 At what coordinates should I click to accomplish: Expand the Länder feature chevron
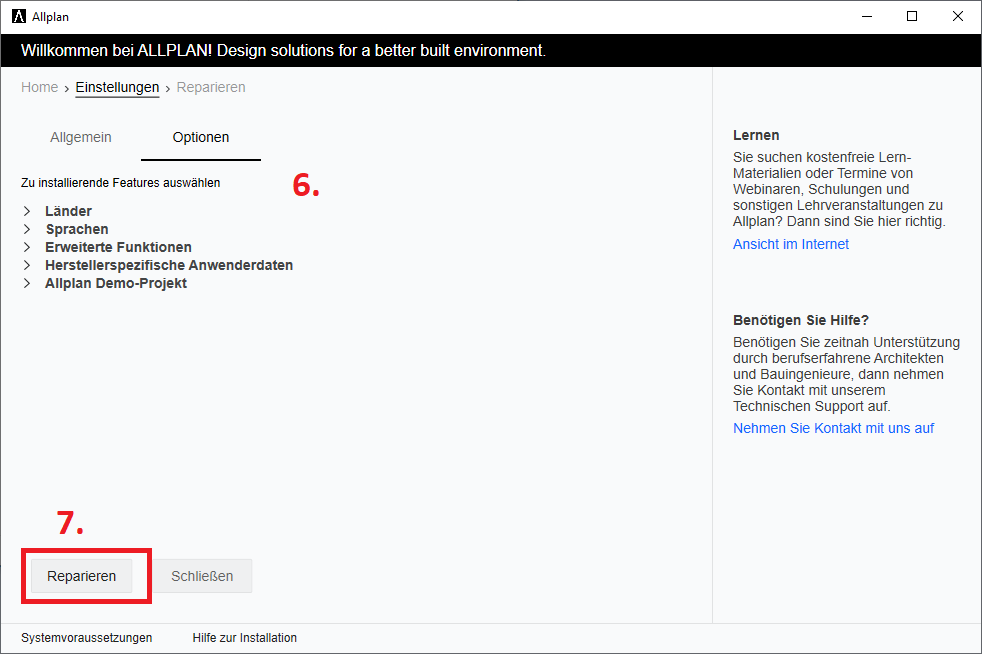[x=26, y=211]
